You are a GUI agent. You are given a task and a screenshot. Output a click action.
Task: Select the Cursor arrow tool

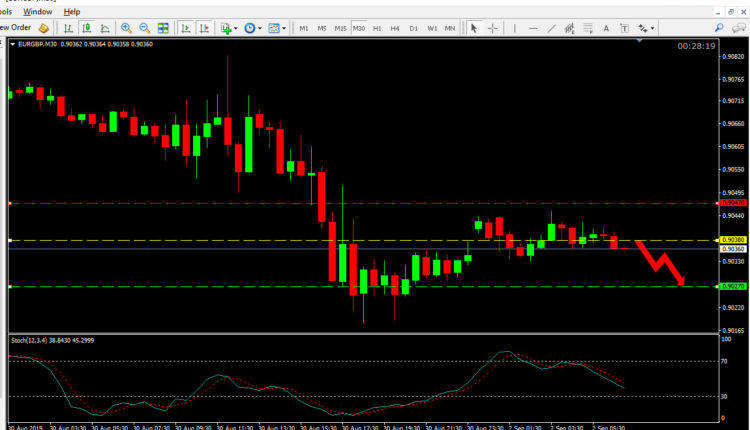(x=474, y=29)
